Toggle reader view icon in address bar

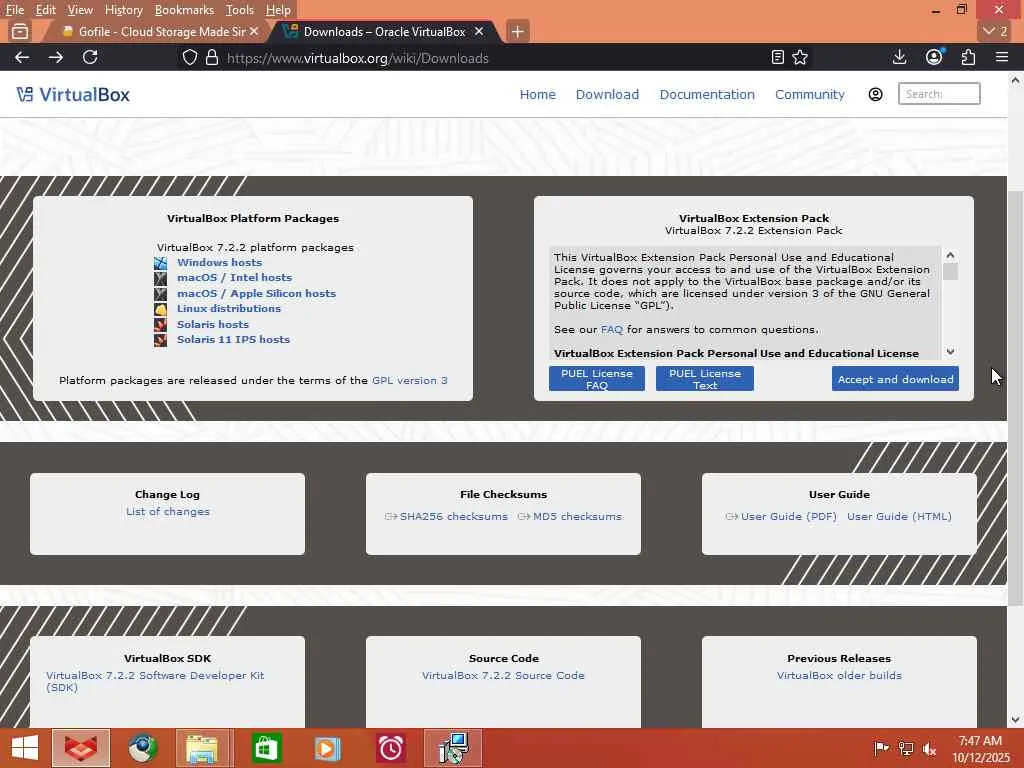777,57
